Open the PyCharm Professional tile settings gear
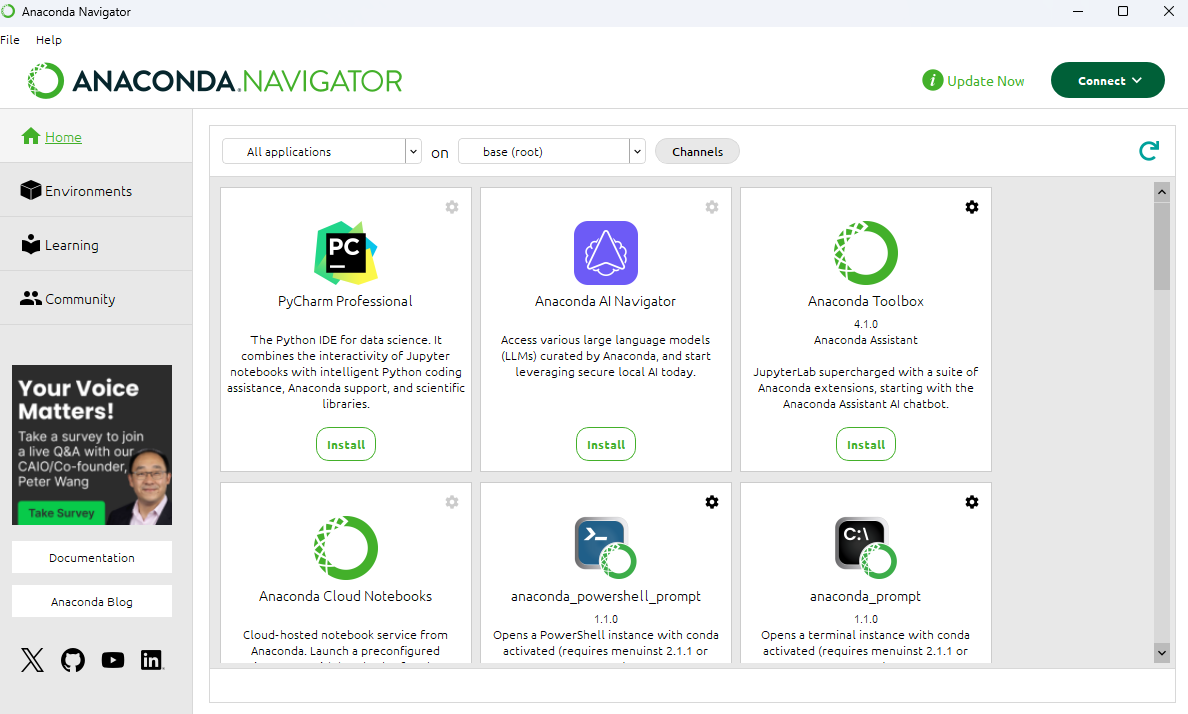The image size is (1188, 714). point(452,207)
